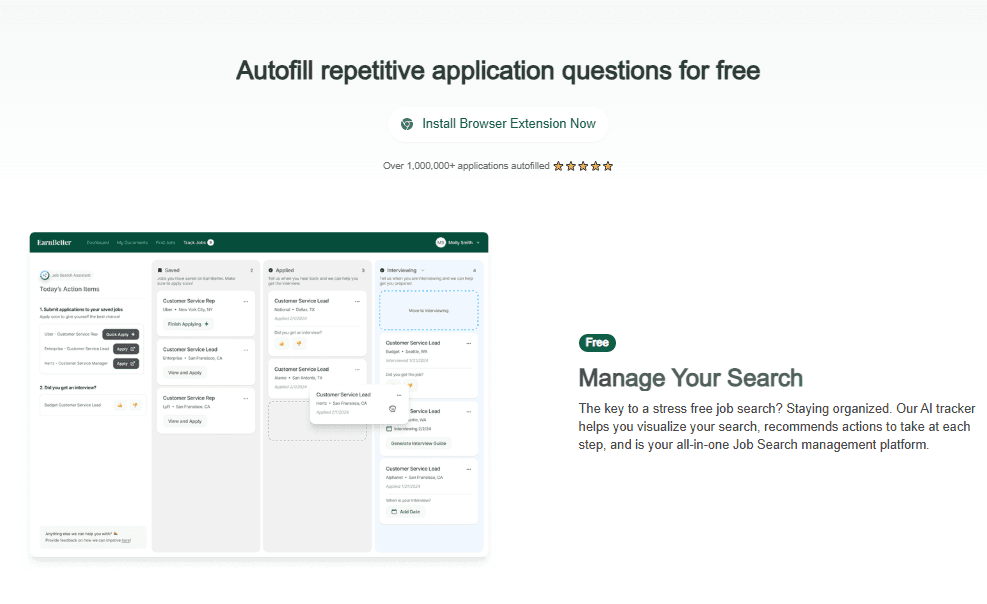987x604 pixels.
Task: Click thumbs up on the National job card
Action: (x=282, y=343)
